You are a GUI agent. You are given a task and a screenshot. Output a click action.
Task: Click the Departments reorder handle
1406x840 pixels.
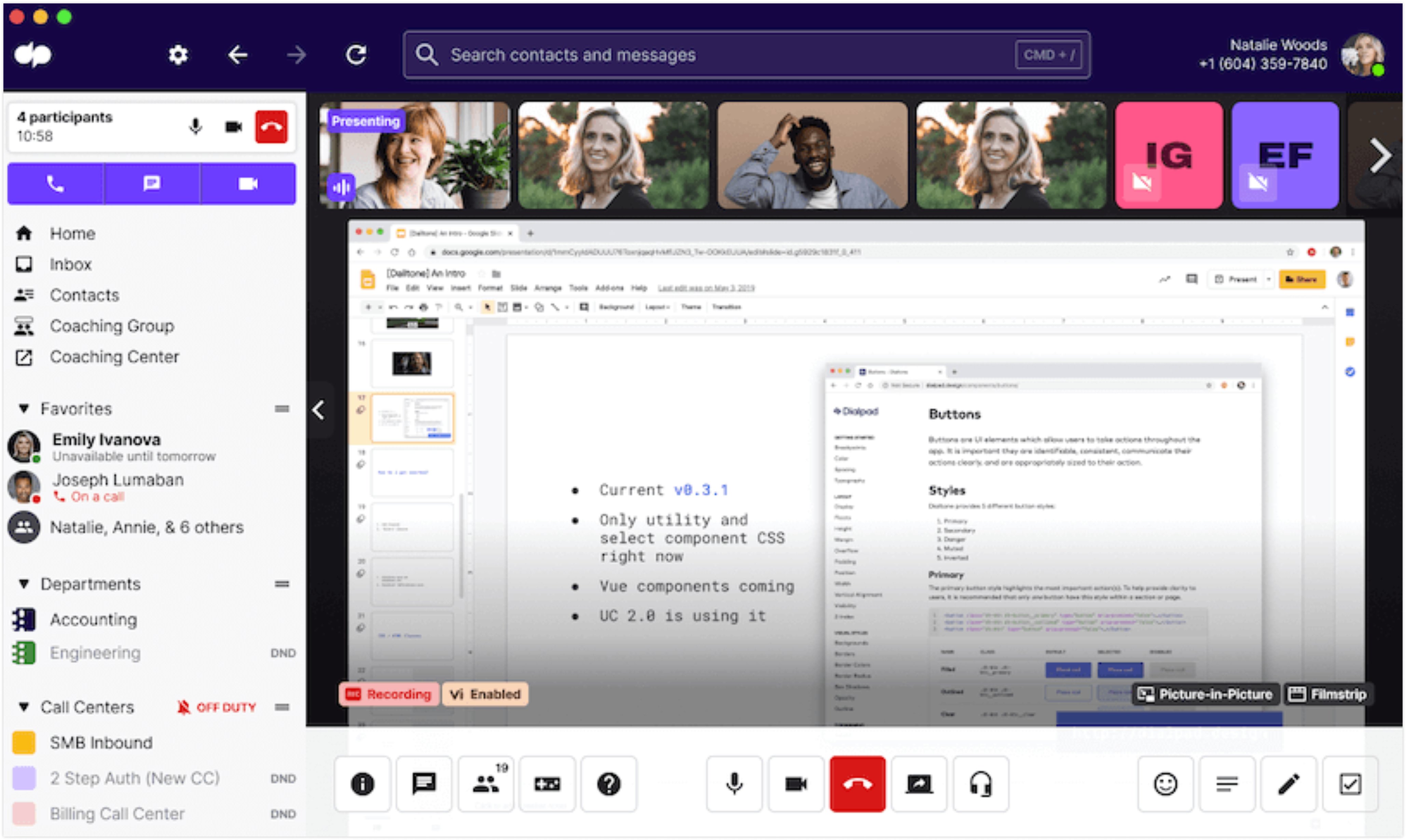click(x=282, y=584)
